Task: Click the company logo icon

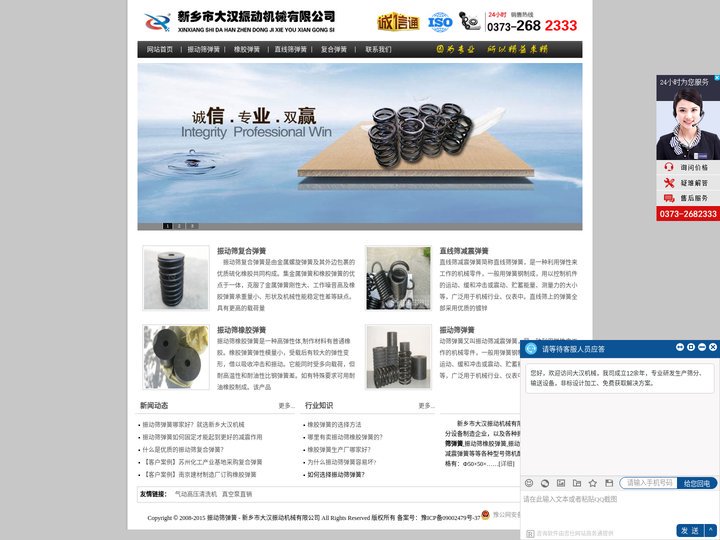Action: pyautogui.click(x=158, y=22)
